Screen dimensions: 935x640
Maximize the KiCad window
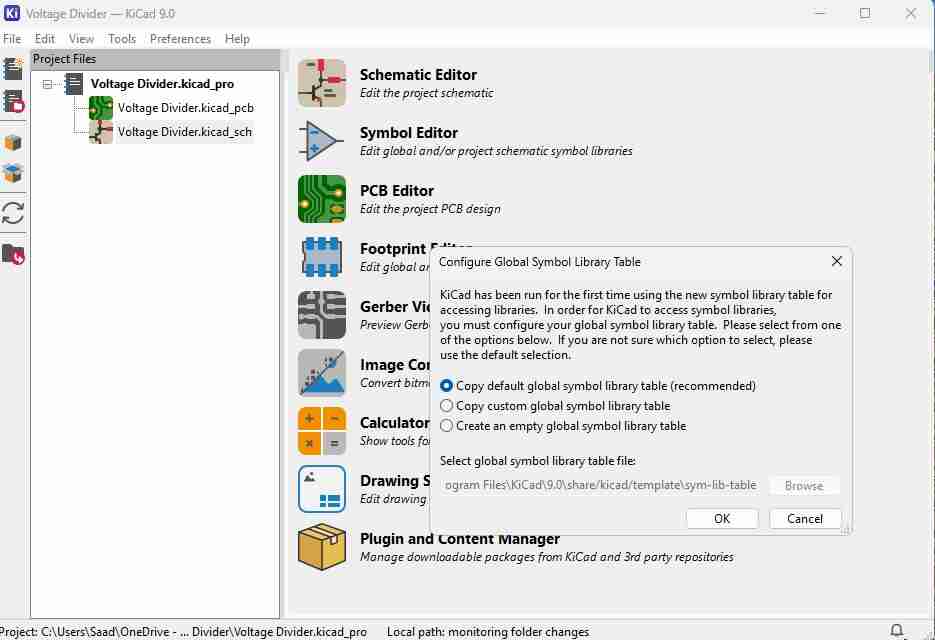(865, 13)
